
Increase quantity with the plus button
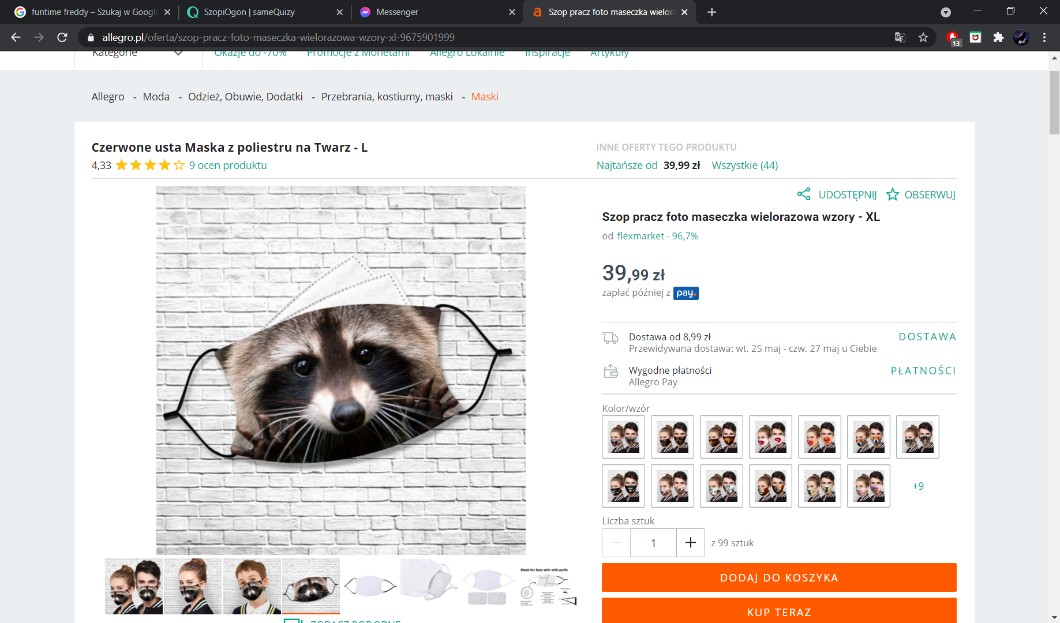click(x=690, y=543)
